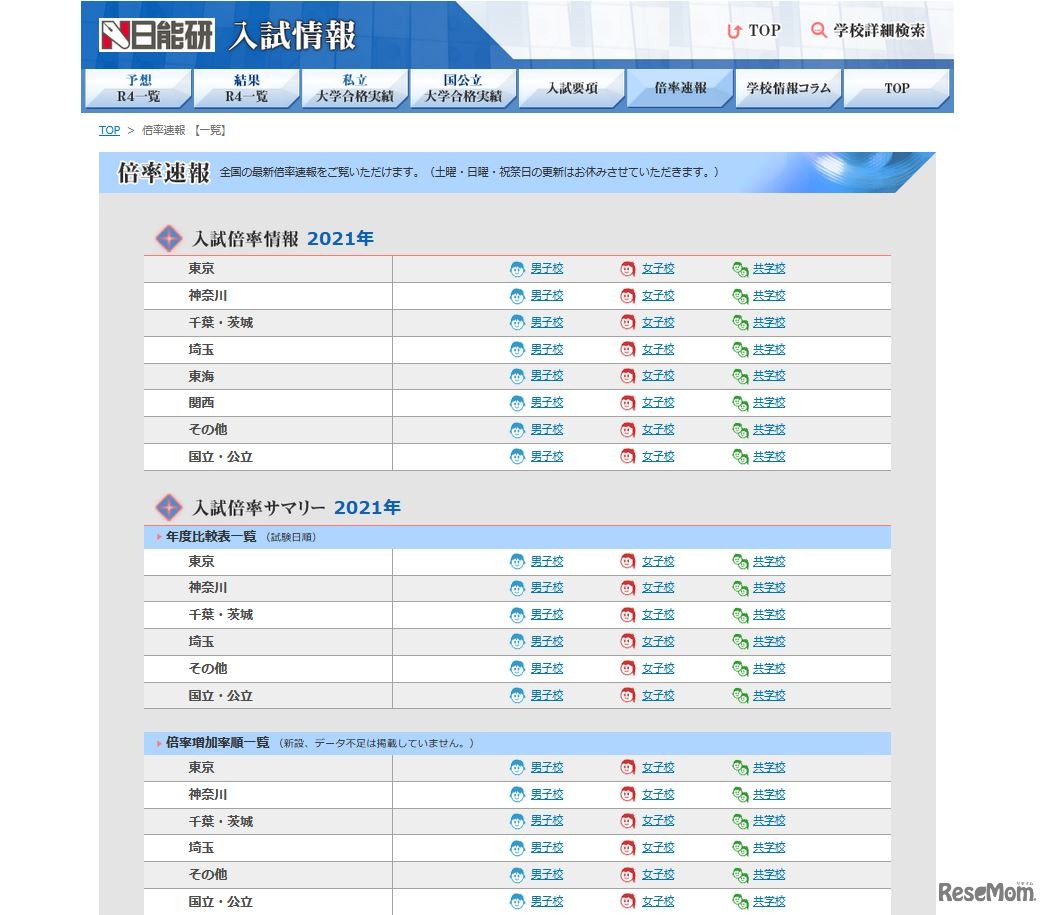Open 共学校 link for 埼玉 in 年度比較表一覧

[769, 641]
